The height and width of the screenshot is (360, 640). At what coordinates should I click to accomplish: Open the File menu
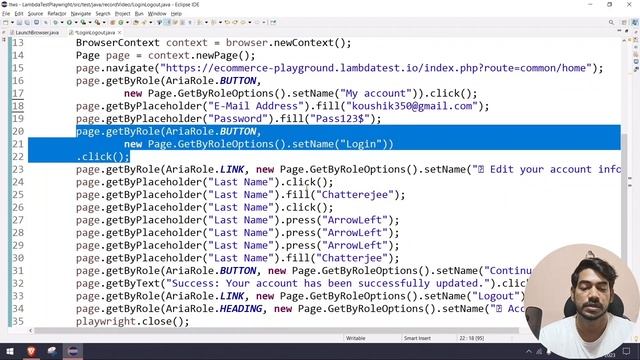click(x=6, y=13)
